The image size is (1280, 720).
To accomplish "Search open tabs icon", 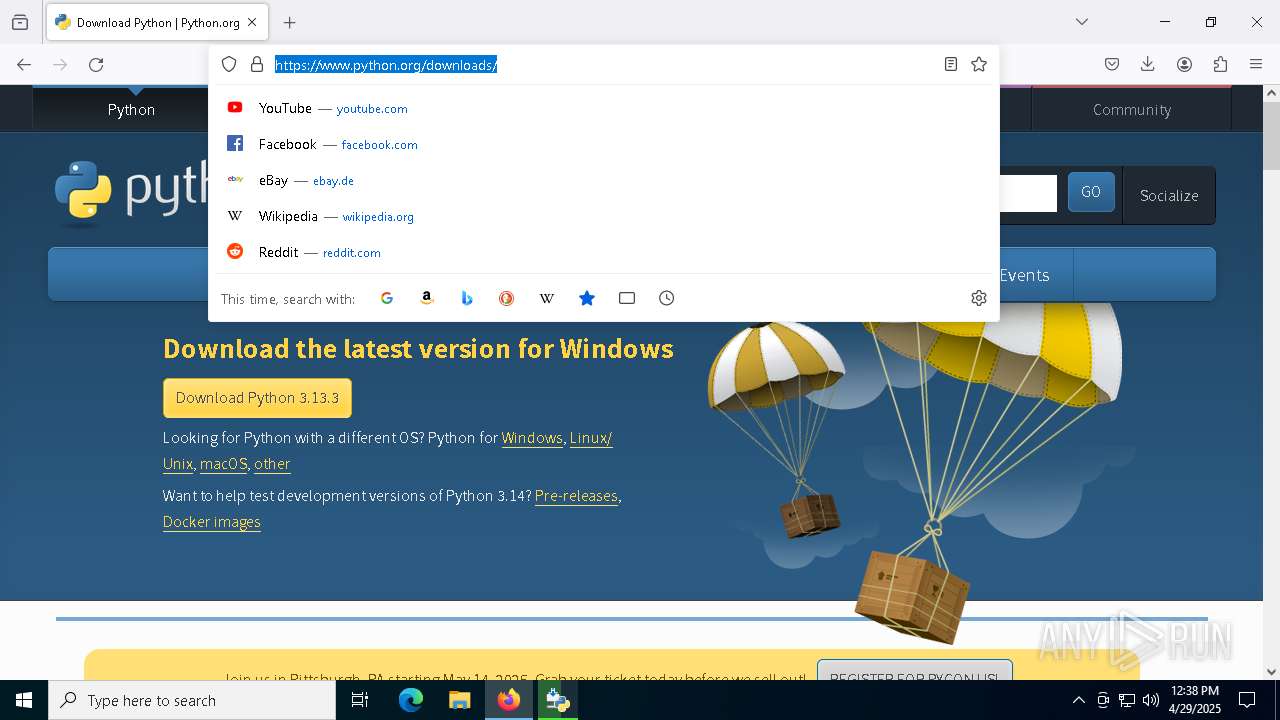I will [x=627, y=298].
